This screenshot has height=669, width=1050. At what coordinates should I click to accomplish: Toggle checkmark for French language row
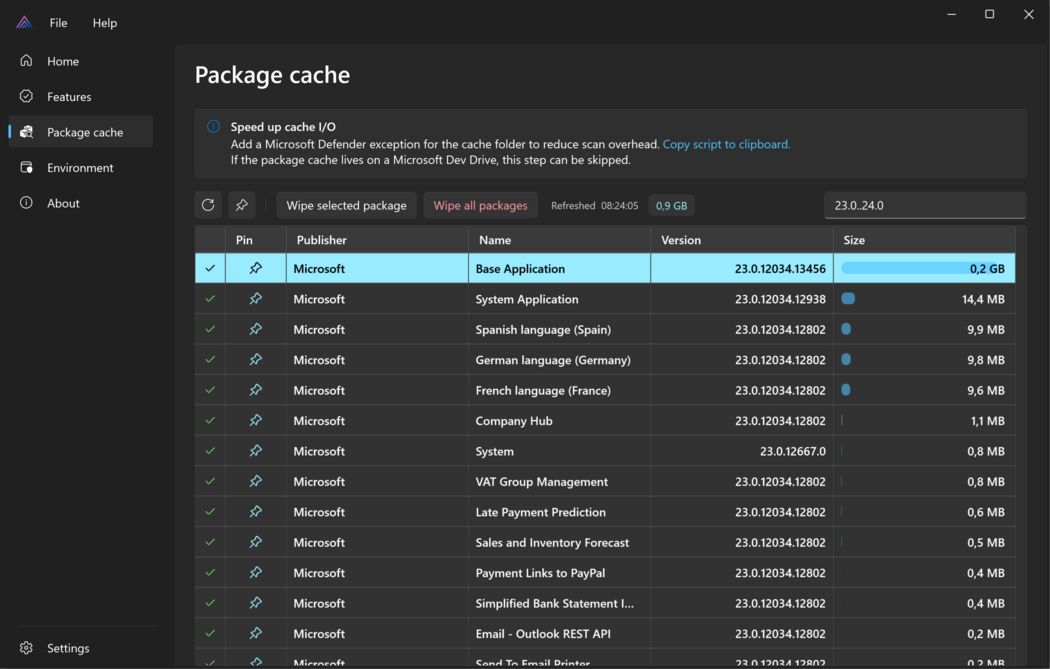[x=210, y=390]
